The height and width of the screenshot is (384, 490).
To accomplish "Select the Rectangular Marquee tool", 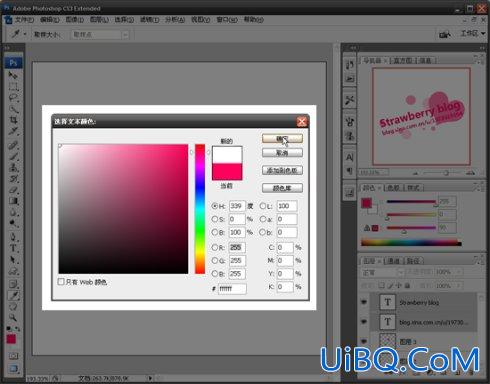I will click(x=13, y=87).
